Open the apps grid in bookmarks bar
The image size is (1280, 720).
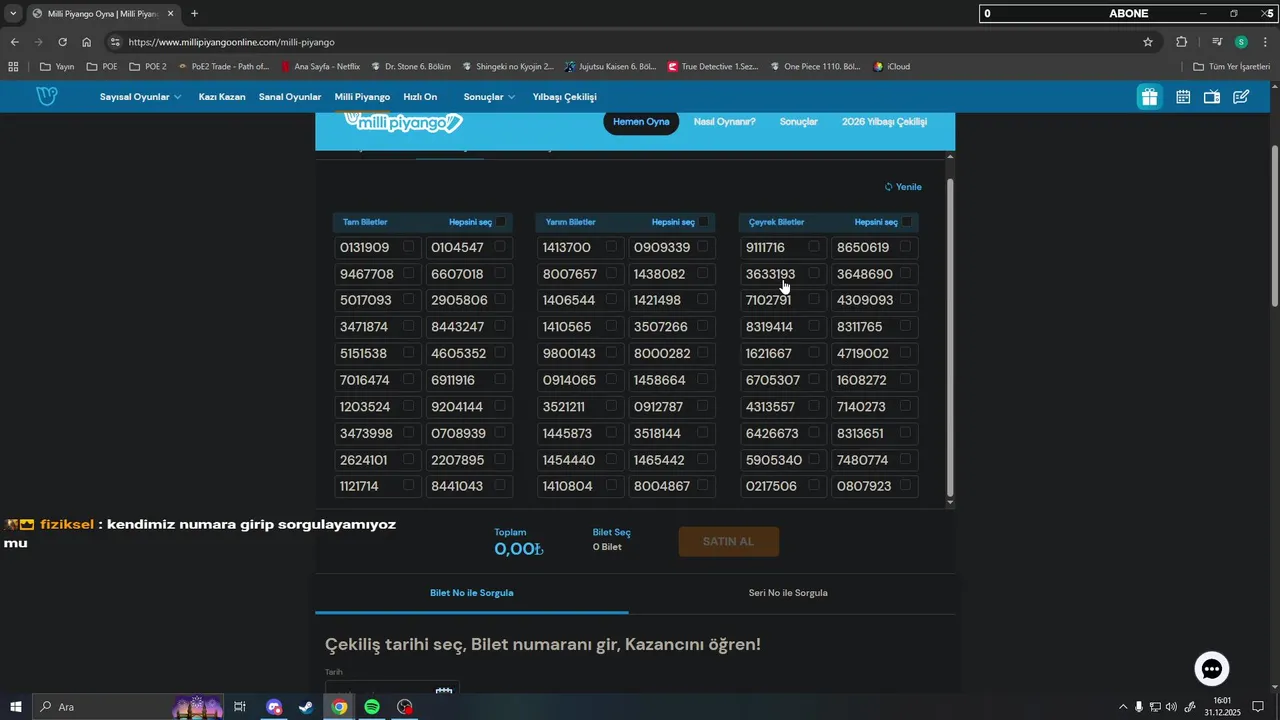[13, 67]
